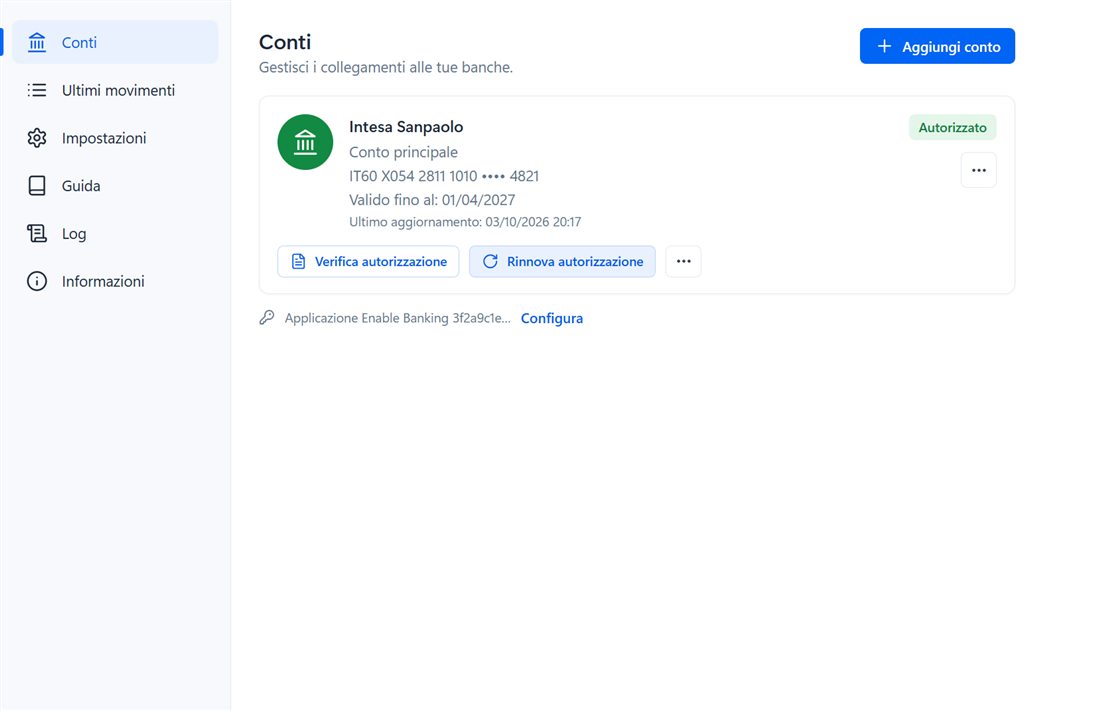The height and width of the screenshot is (711, 1100).
Task: Click the Aggiungi conto button
Action: tap(937, 46)
